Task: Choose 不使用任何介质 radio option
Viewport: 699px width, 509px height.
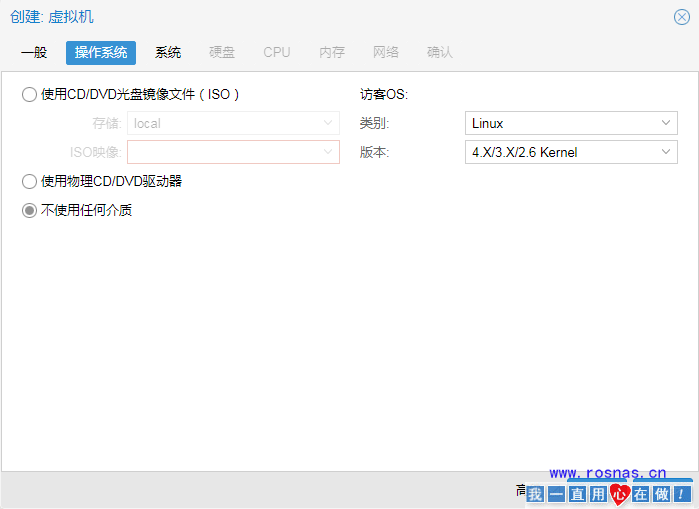Action: pyautogui.click(x=29, y=210)
